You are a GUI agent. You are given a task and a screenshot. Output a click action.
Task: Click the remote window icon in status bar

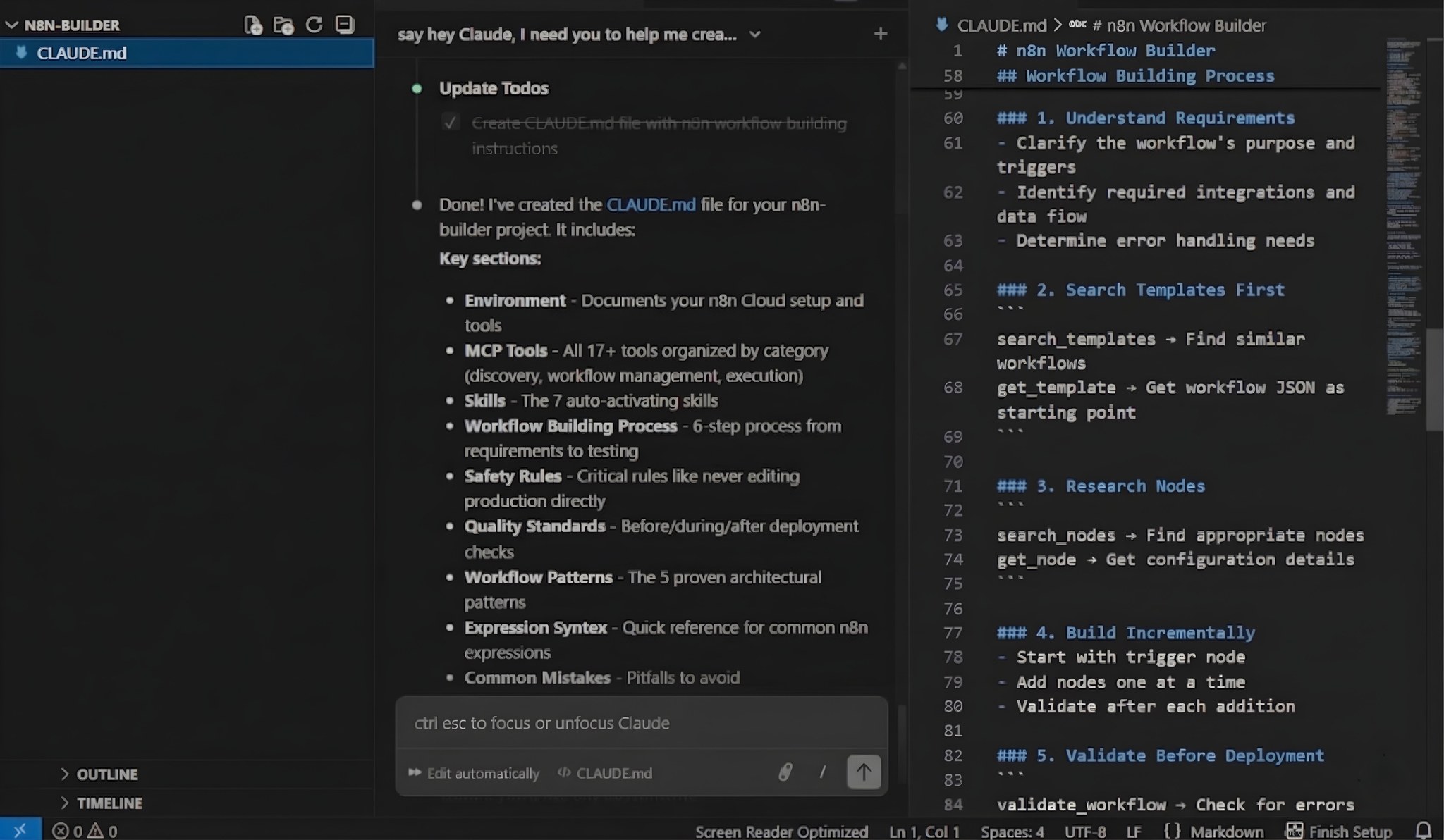(x=20, y=830)
